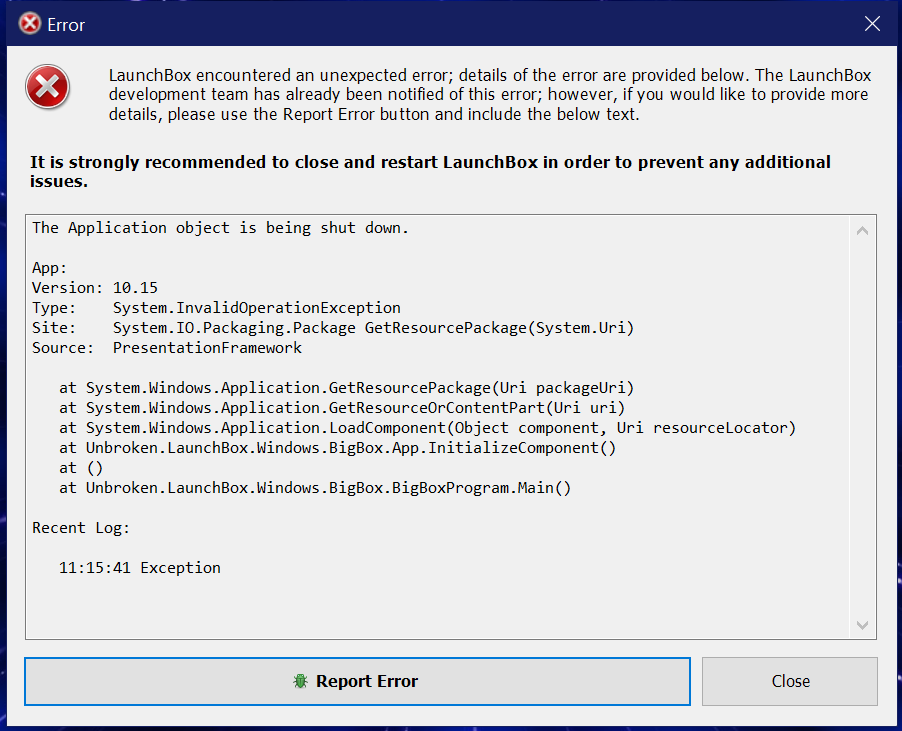The image size is (902, 731).
Task: Click the Report Error button
Action: tap(357, 681)
